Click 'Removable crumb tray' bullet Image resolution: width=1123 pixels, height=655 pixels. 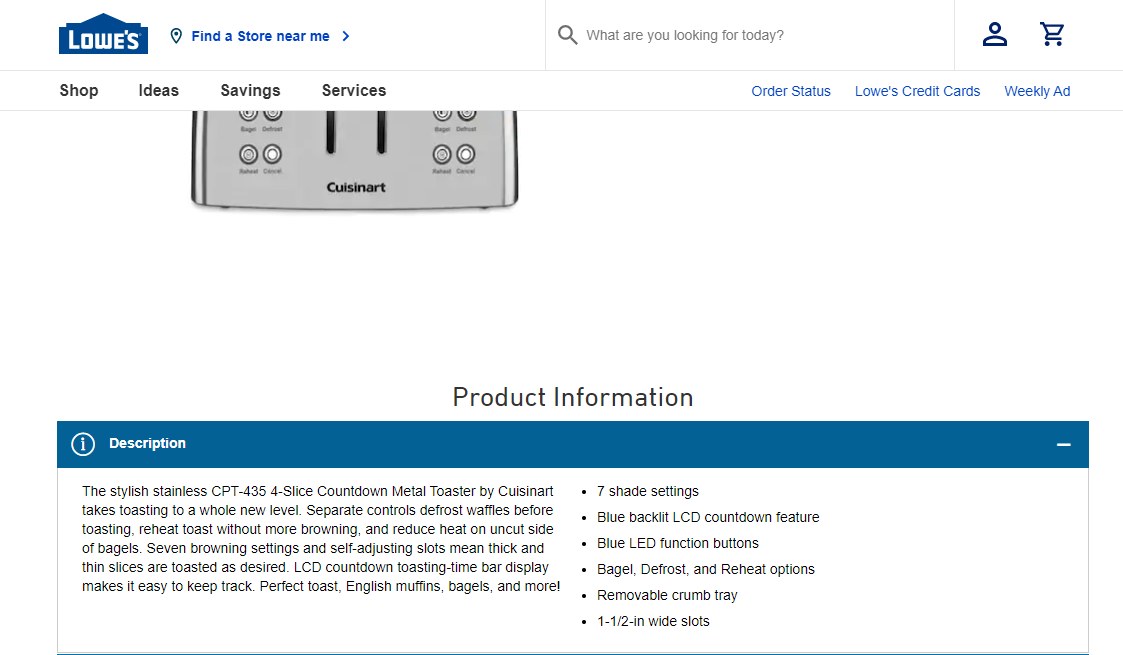[x=667, y=595]
